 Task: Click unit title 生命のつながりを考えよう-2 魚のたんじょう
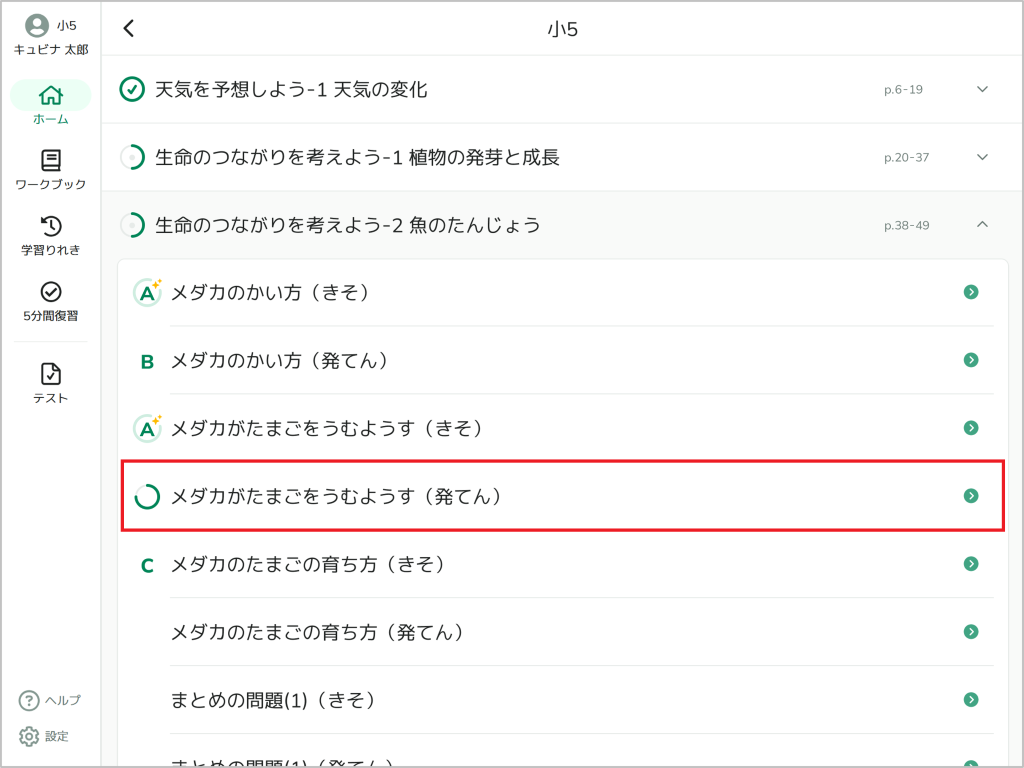point(348,225)
